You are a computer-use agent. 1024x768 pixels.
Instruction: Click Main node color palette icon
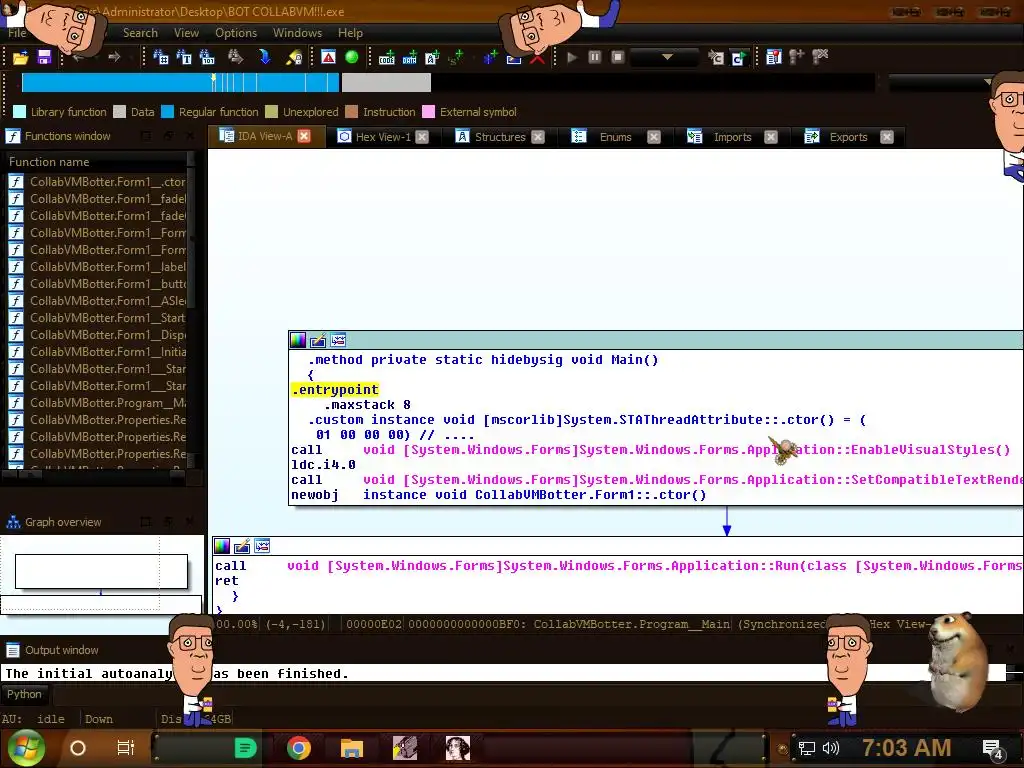click(298, 340)
